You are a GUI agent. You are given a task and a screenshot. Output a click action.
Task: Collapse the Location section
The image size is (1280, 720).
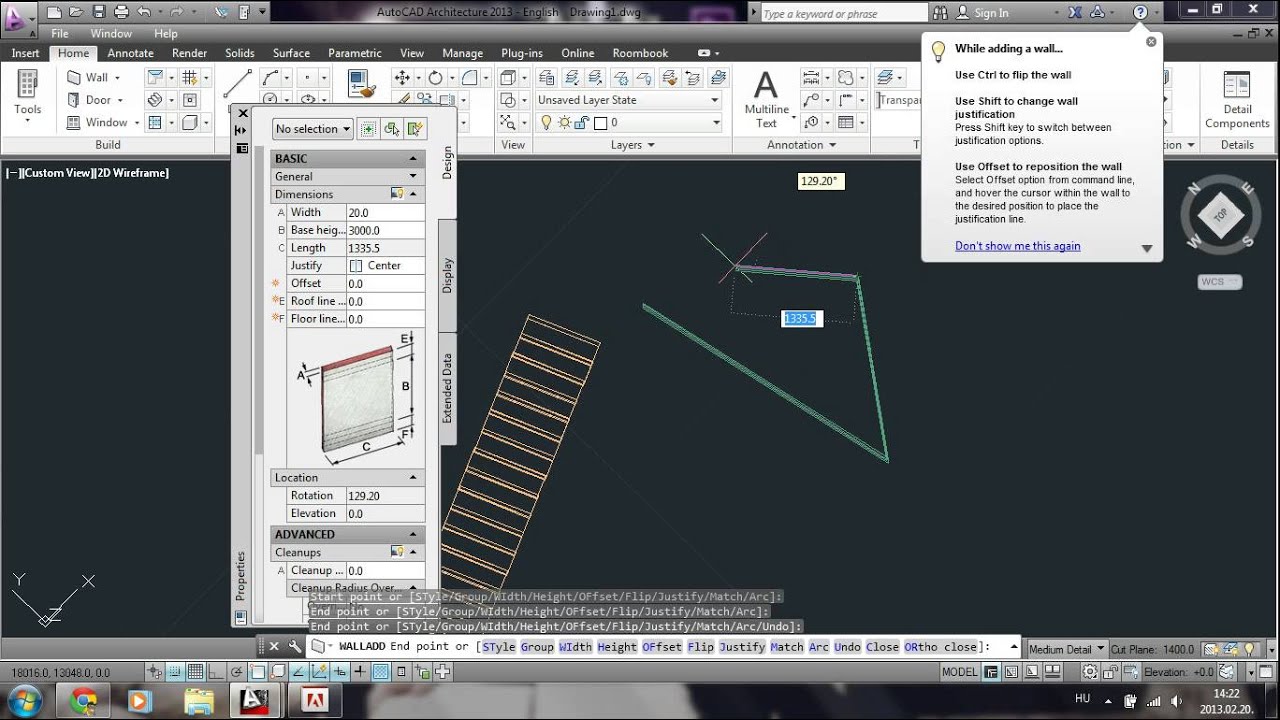(413, 477)
